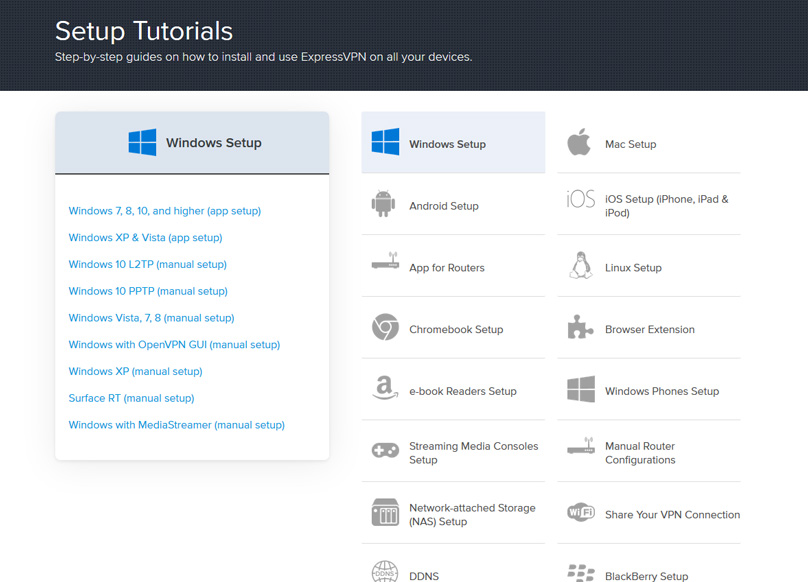The image size is (808, 582).
Task: Click the DDNS globe icon
Action: [x=385, y=572]
